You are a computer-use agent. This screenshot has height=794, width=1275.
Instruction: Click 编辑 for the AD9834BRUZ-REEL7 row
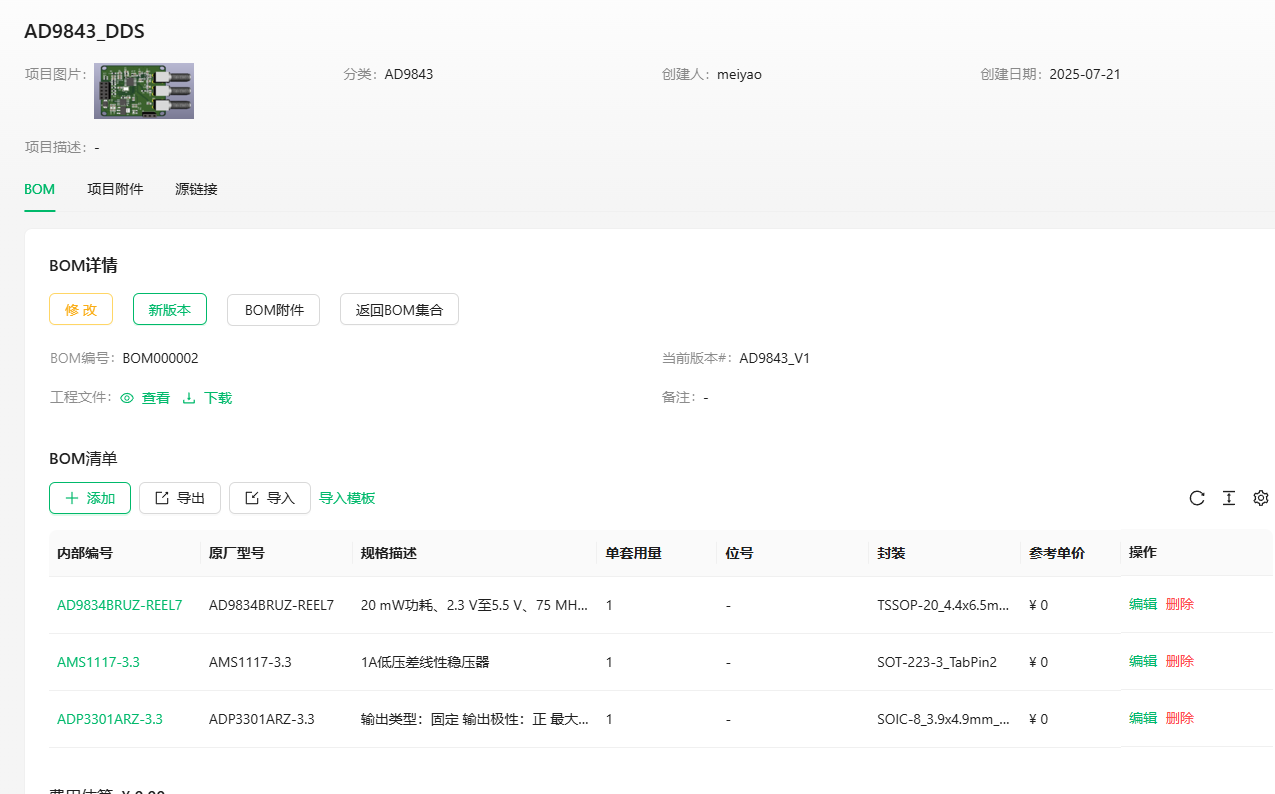(x=1143, y=604)
